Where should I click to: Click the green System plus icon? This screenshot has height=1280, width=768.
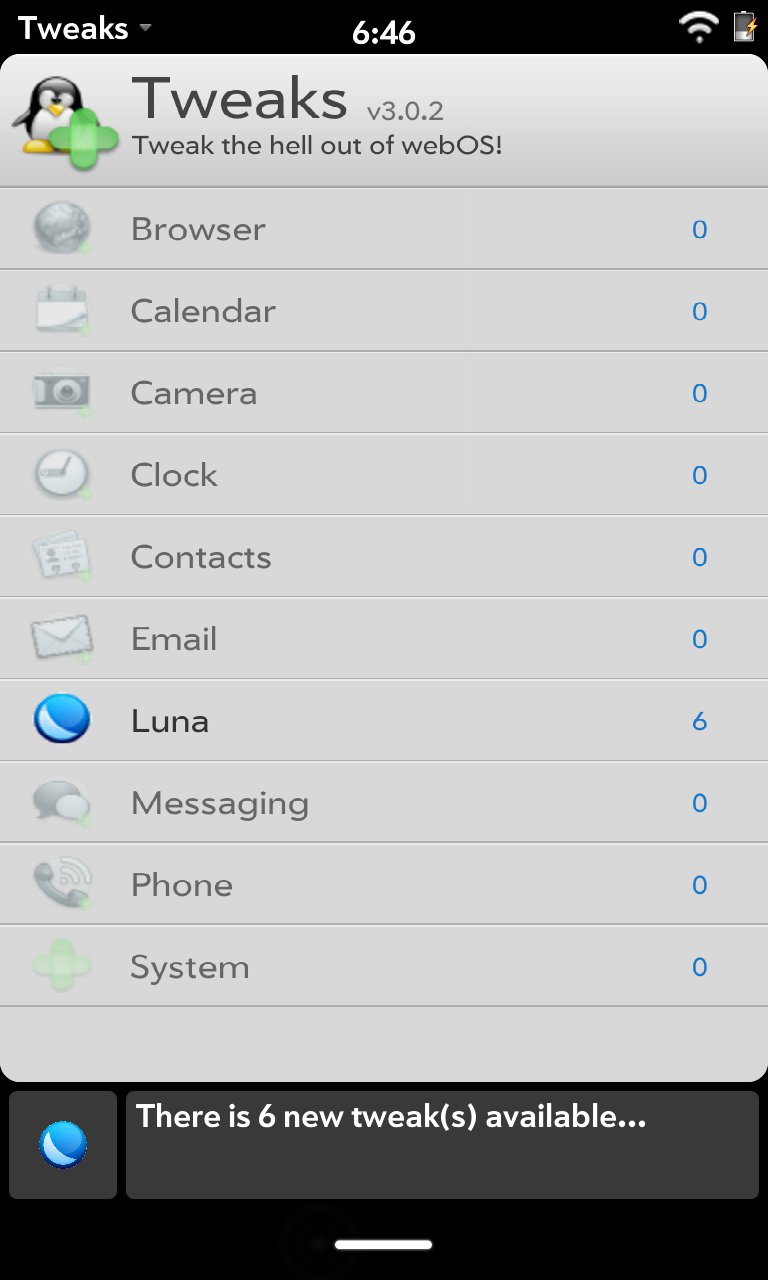(62, 967)
